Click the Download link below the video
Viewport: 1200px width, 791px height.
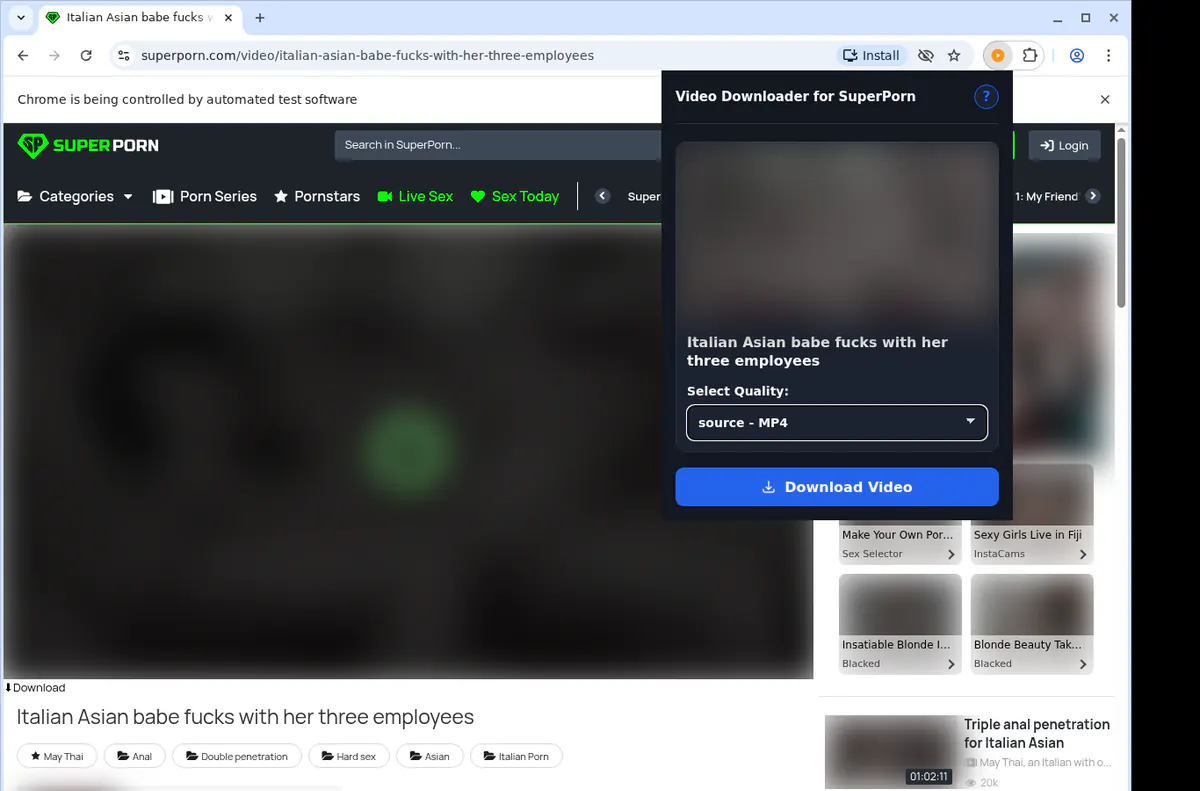click(x=35, y=688)
